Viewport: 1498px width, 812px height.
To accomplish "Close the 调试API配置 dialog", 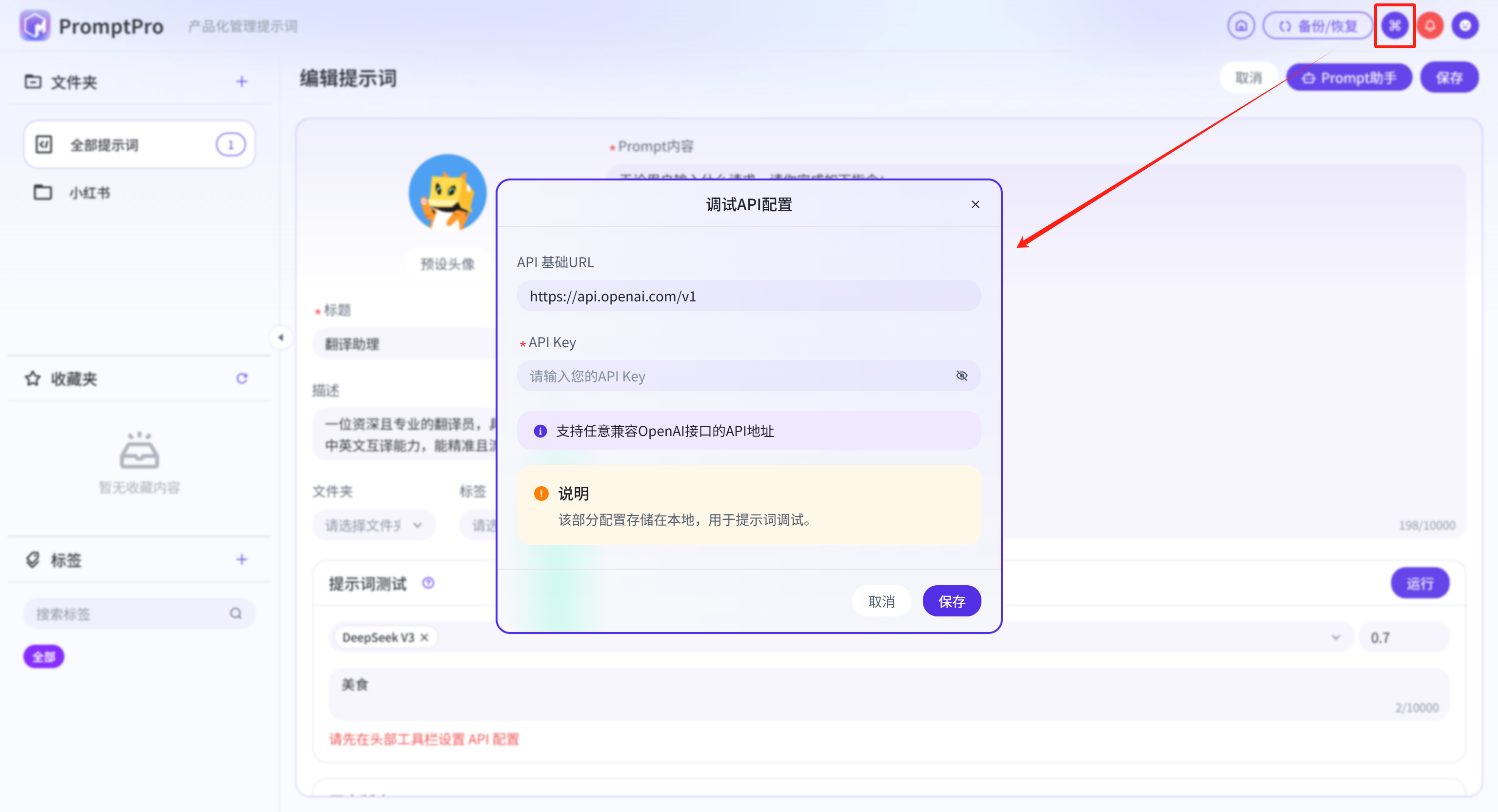I will pos(975,205).
